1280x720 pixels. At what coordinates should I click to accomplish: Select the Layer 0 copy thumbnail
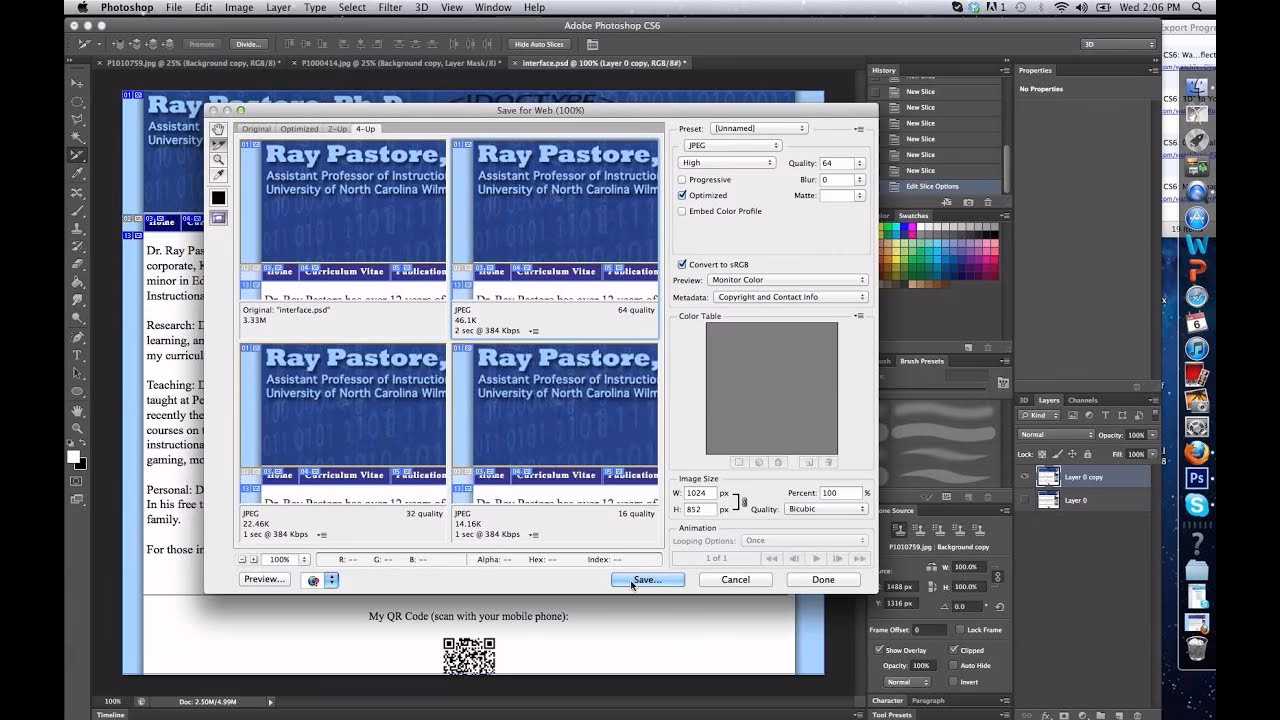(1048, 477)
